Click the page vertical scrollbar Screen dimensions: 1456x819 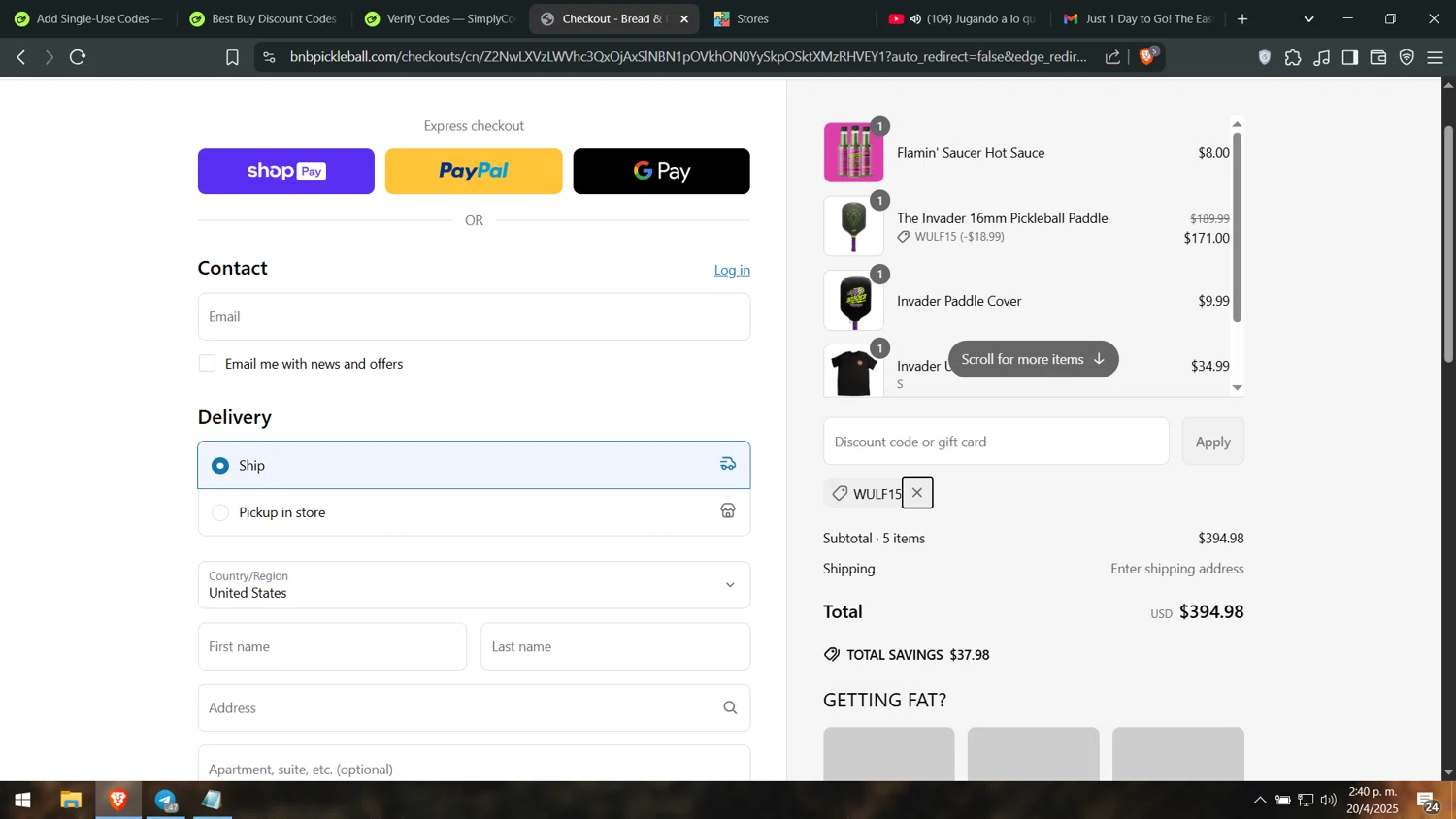pos(1448,243)
